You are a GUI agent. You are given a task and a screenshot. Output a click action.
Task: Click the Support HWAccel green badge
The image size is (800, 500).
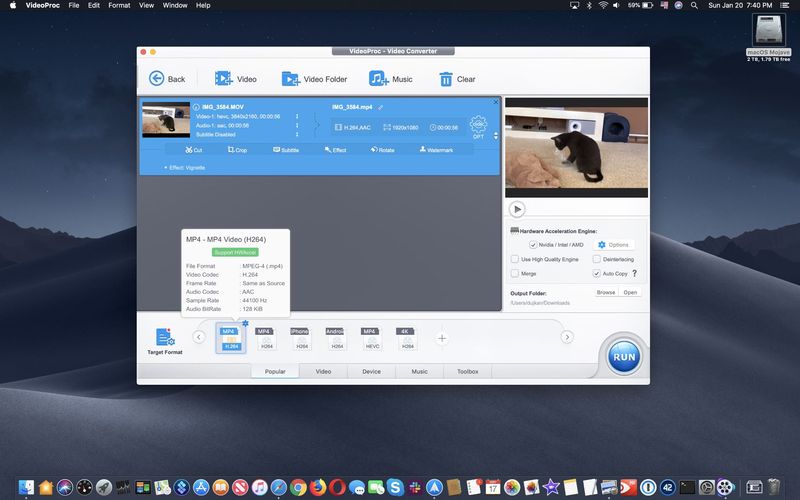click(235, 253)
